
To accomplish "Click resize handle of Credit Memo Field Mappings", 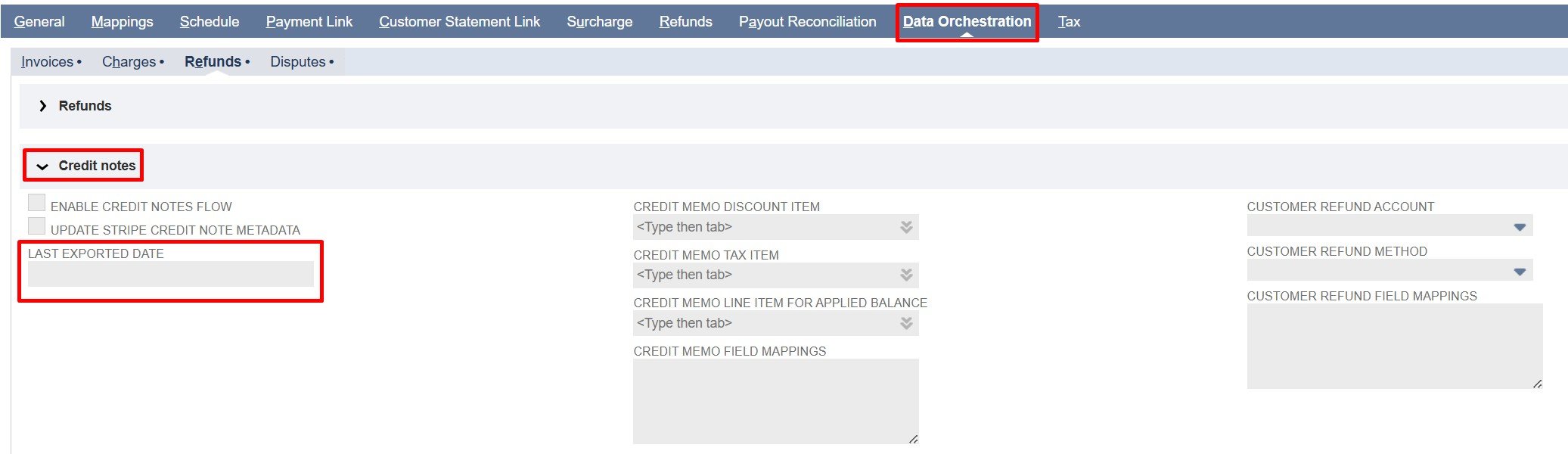I will coord(913,439).
